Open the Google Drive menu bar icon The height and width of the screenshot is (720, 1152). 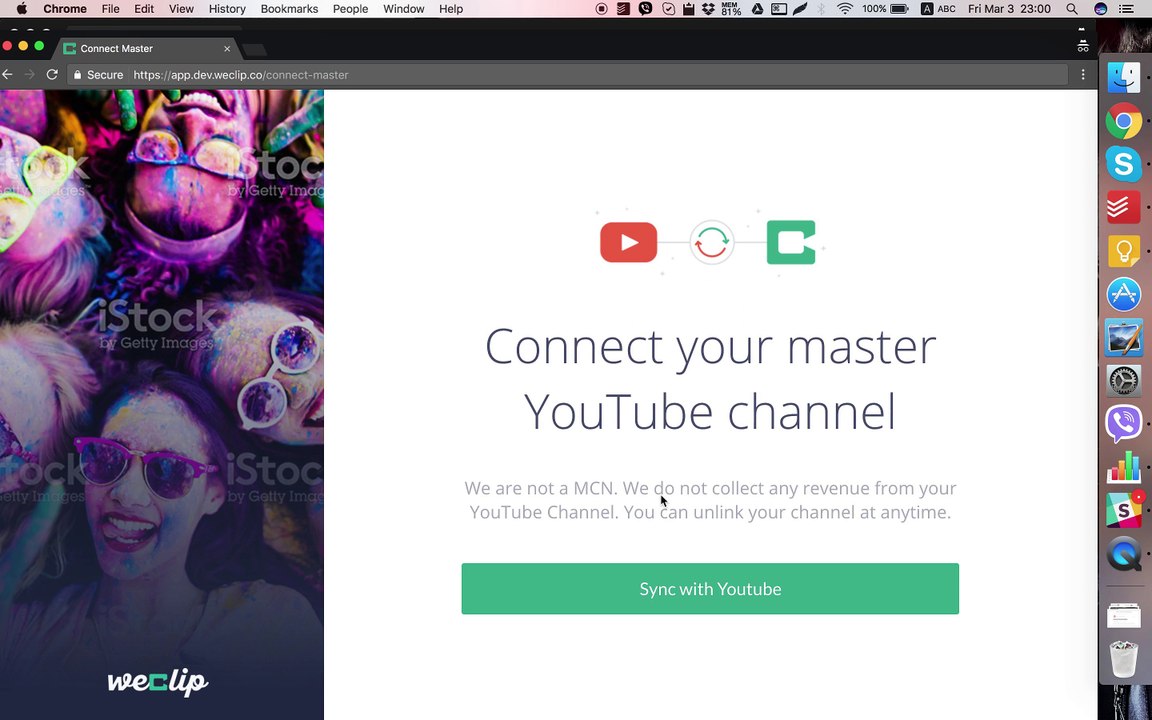tap(757, 9)
